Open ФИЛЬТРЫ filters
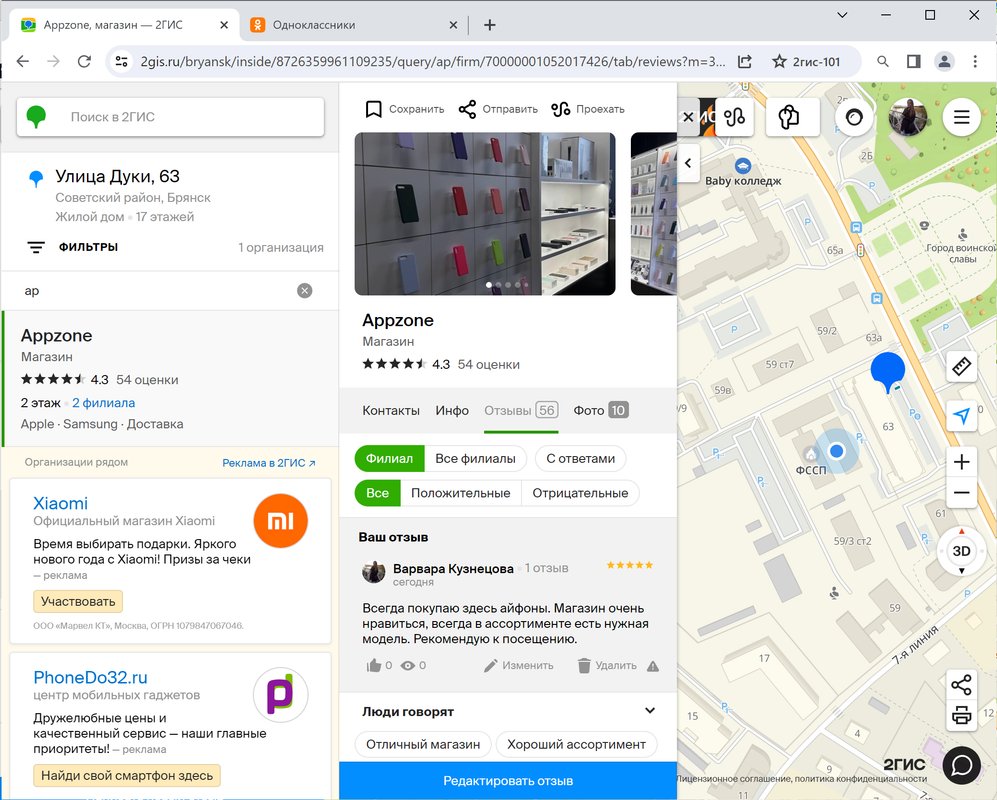The image size is (997, 800). coord(72,247)
